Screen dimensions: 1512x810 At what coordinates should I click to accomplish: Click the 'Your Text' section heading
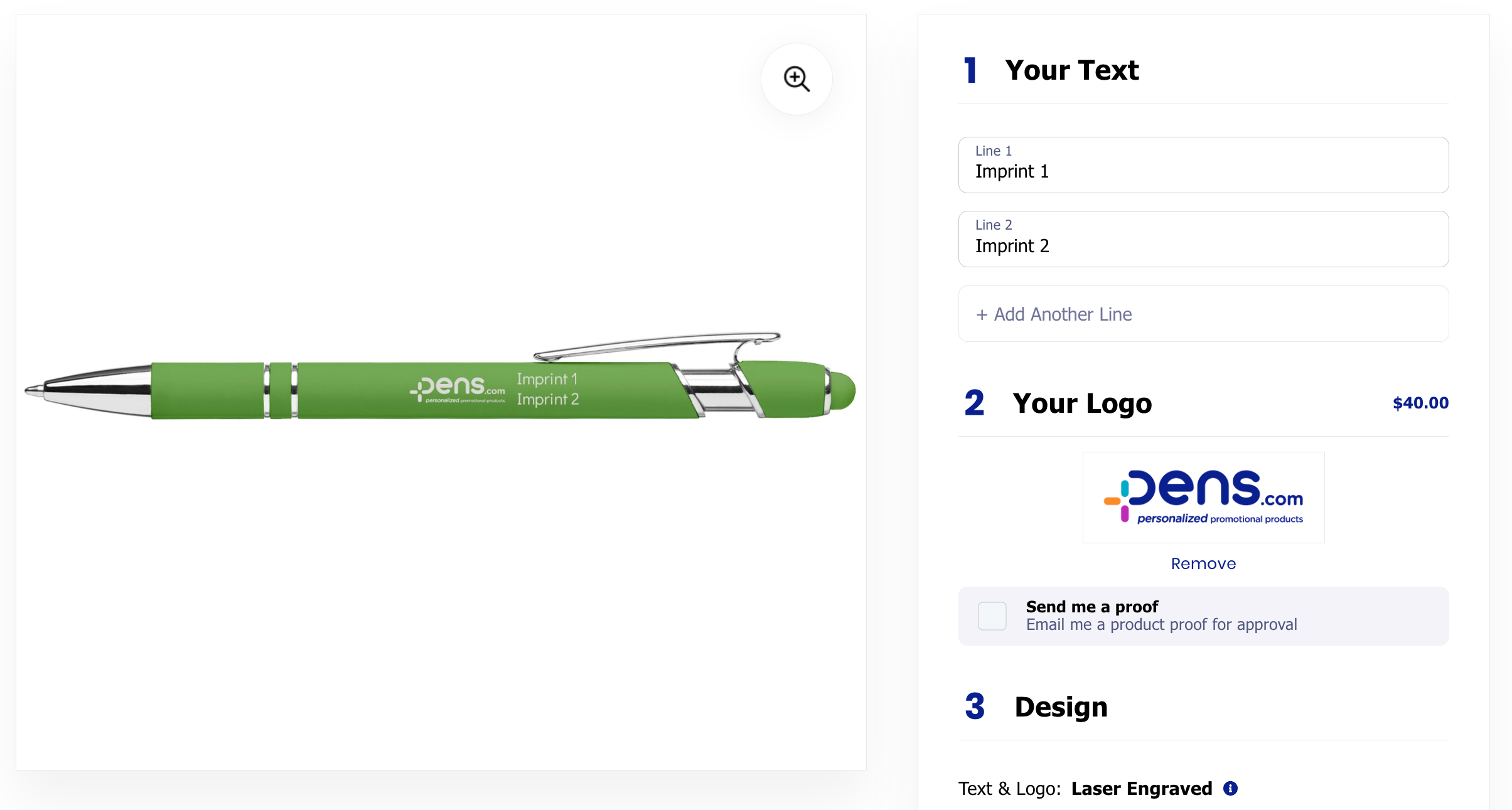(x=1071, y=70)
